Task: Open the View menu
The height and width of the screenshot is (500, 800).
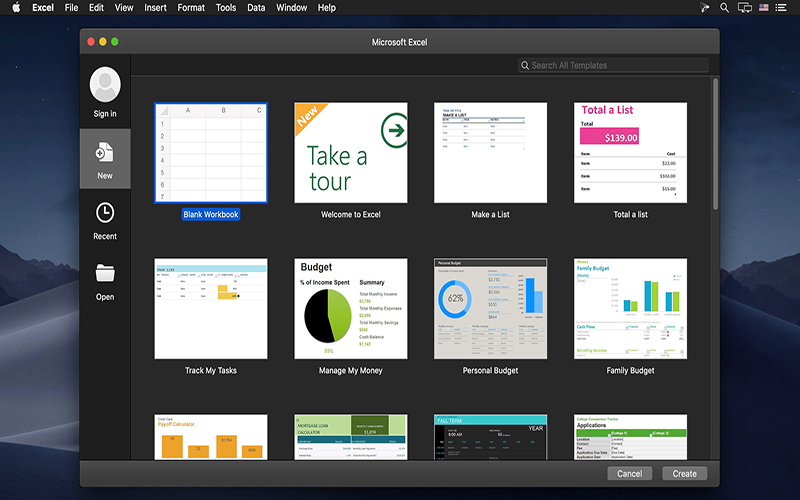Action: [x=123, y=7]
